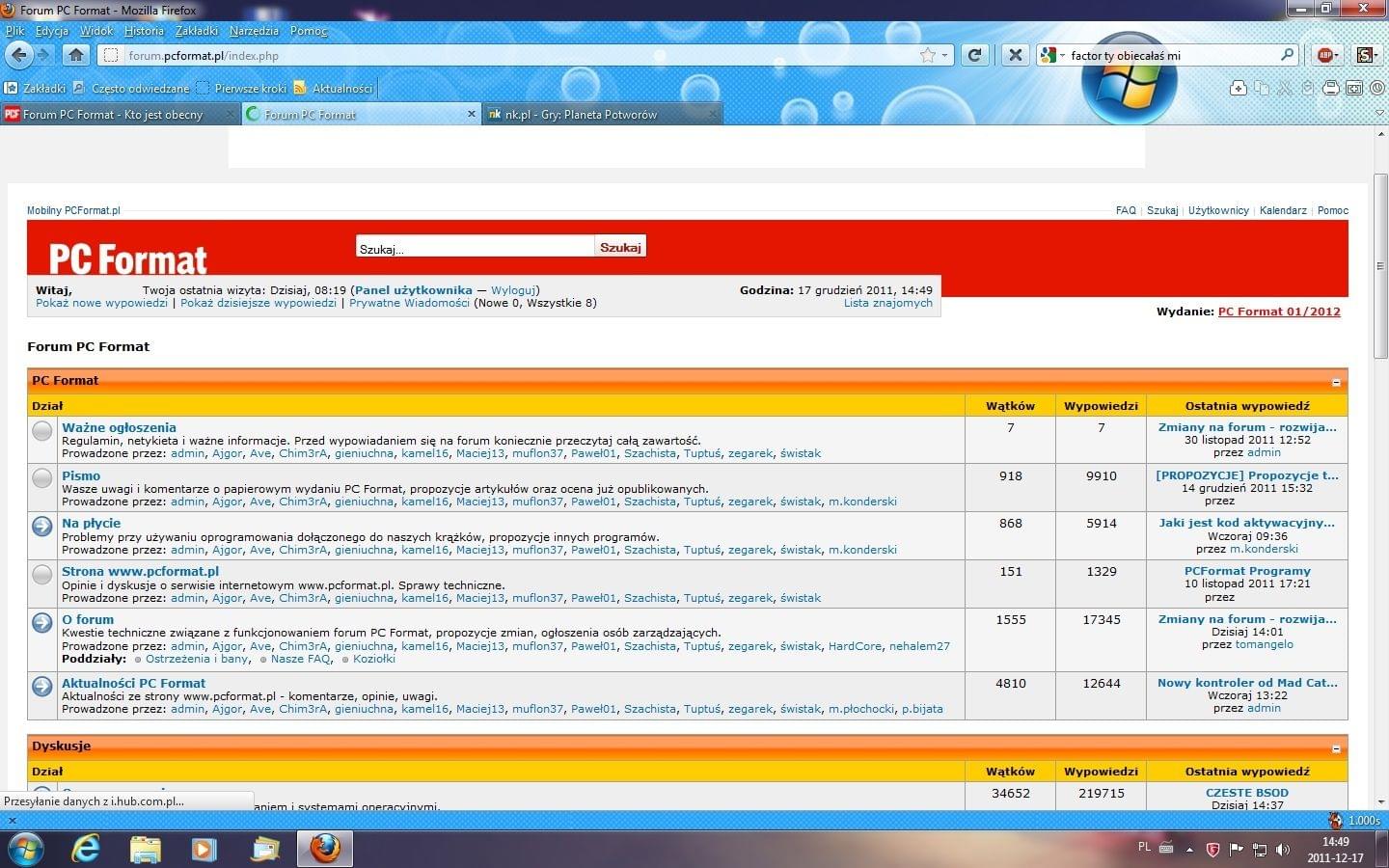Open the bookmark star dropdown arrow
Screen dimensions: 1389x868
[x=945, y=55]
